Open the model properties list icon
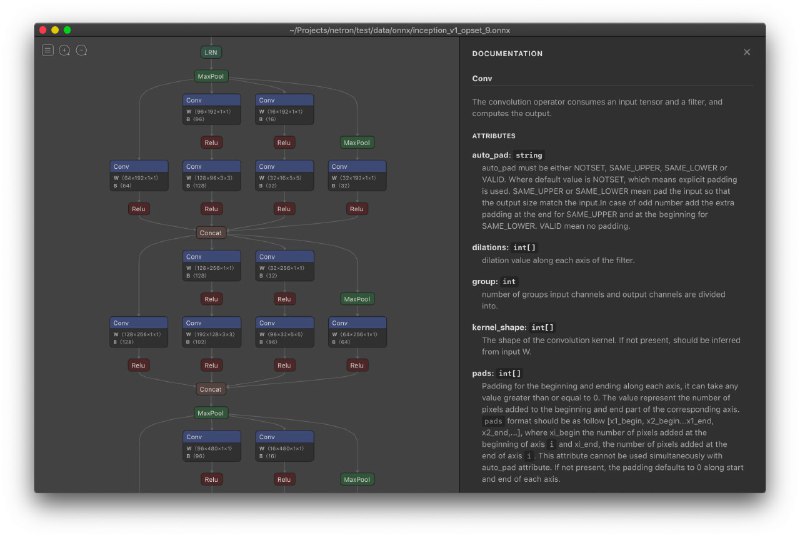Image resolution: width=800 pixels, height=538 pixels. (x=48, y=50)
